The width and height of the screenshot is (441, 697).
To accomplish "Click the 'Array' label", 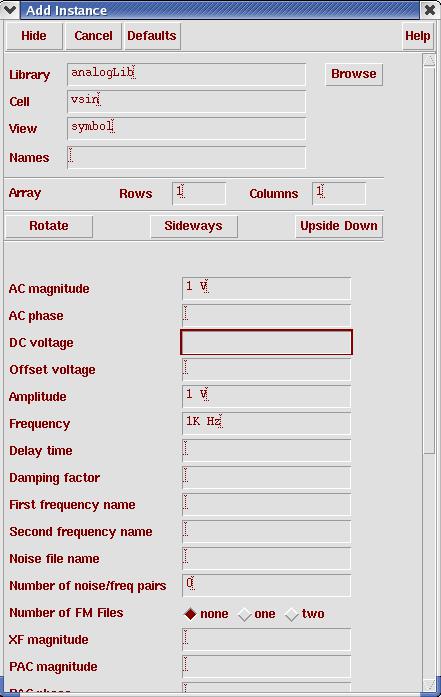I will pos(25,193).
